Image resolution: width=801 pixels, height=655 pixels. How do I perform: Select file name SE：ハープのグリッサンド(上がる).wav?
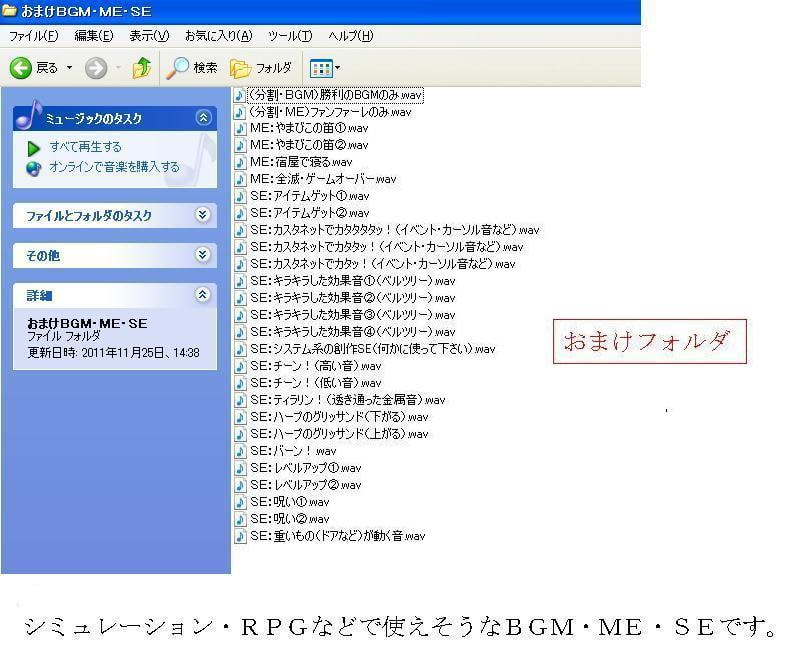pos(339,434)
